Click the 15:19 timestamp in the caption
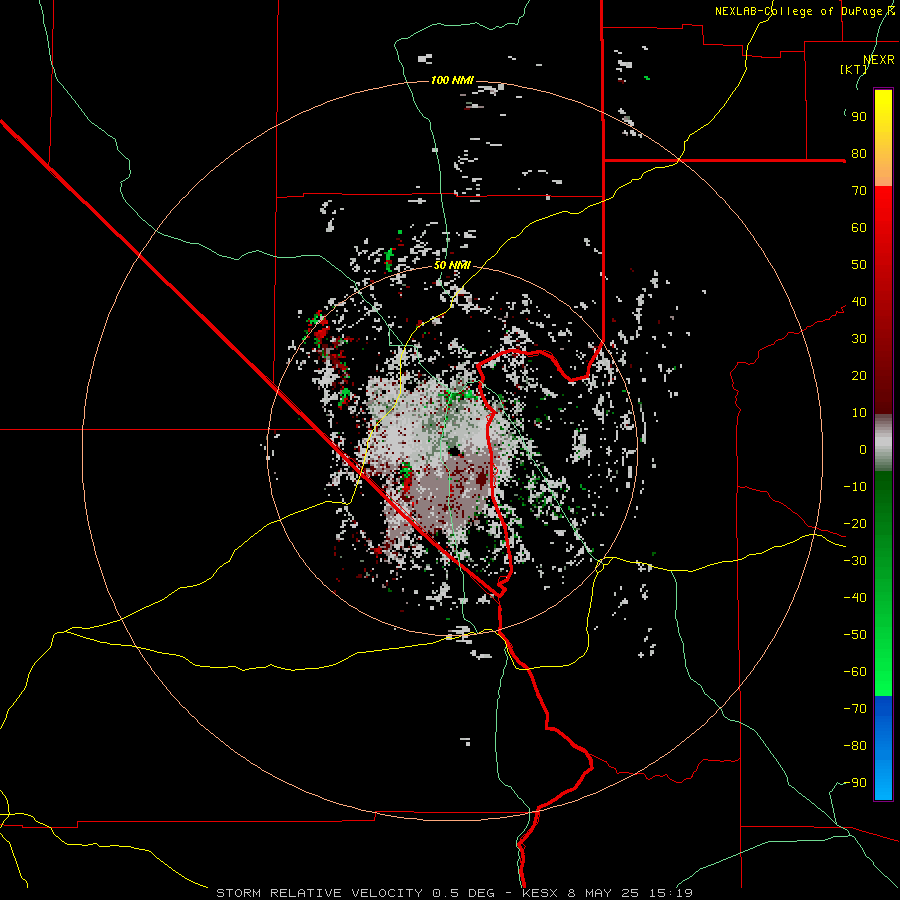The height and width of the screenshot is (900, 900). (x=670, y=893)
